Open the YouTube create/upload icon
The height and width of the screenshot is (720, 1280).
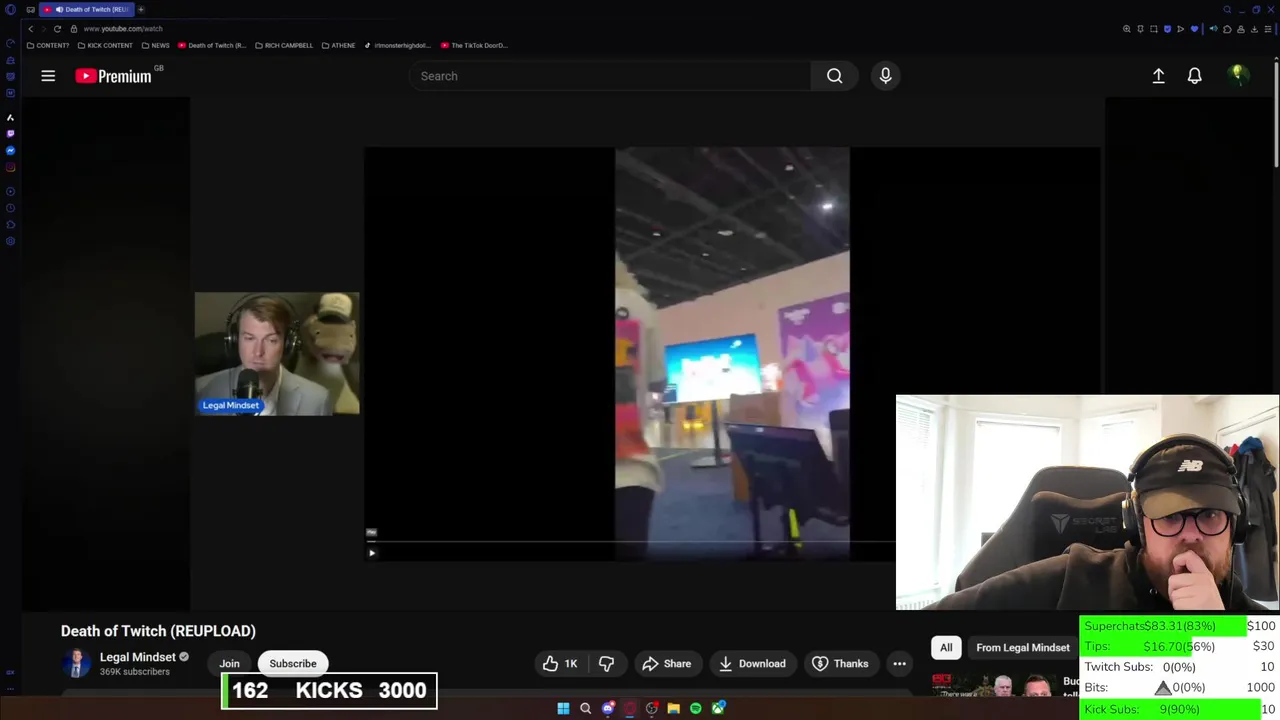click(x=1158, y=76)
